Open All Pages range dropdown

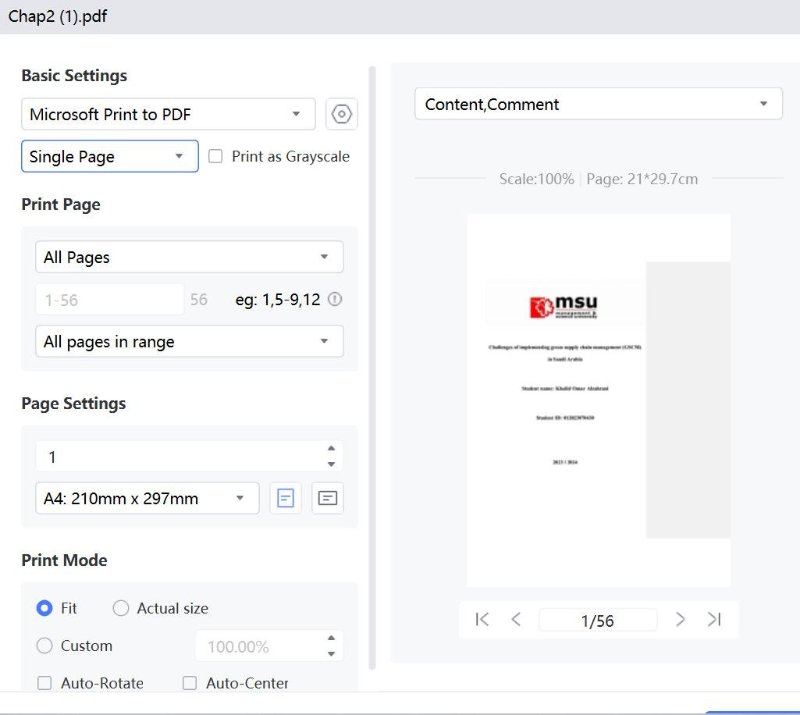click(x=189, y=257)
